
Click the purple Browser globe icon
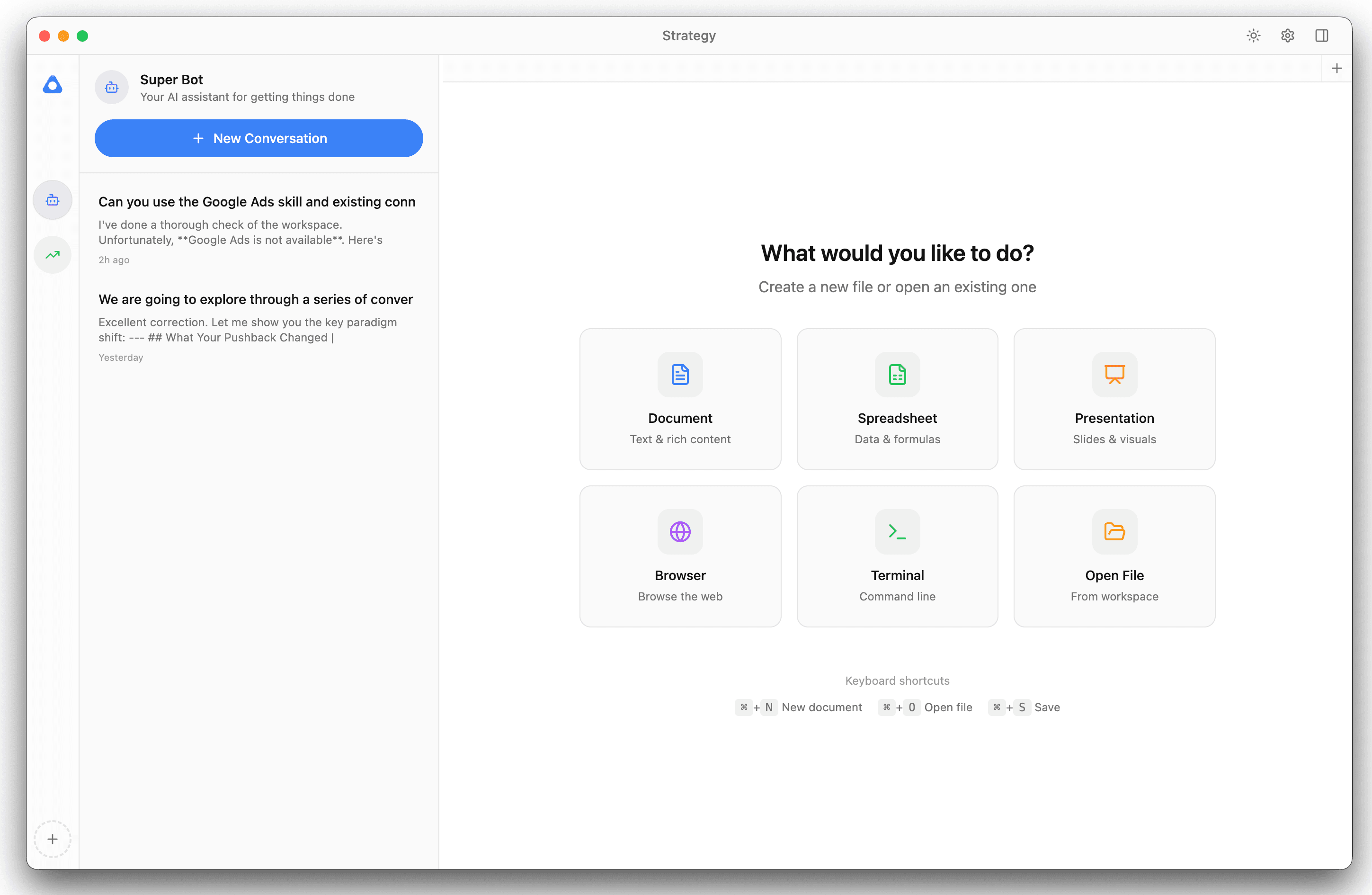(680, 532)
